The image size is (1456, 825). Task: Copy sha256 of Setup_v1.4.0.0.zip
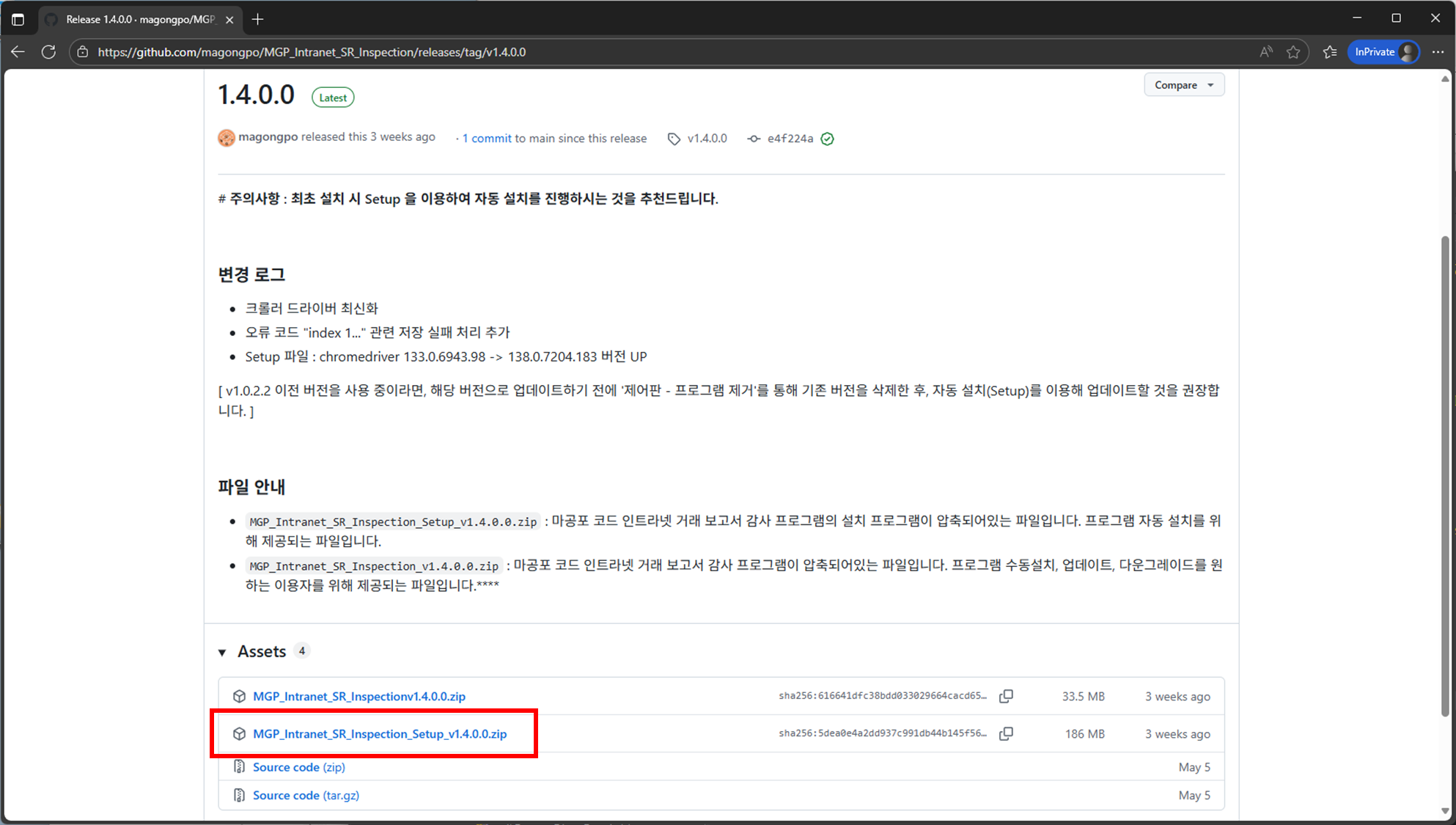point(1006,733)
